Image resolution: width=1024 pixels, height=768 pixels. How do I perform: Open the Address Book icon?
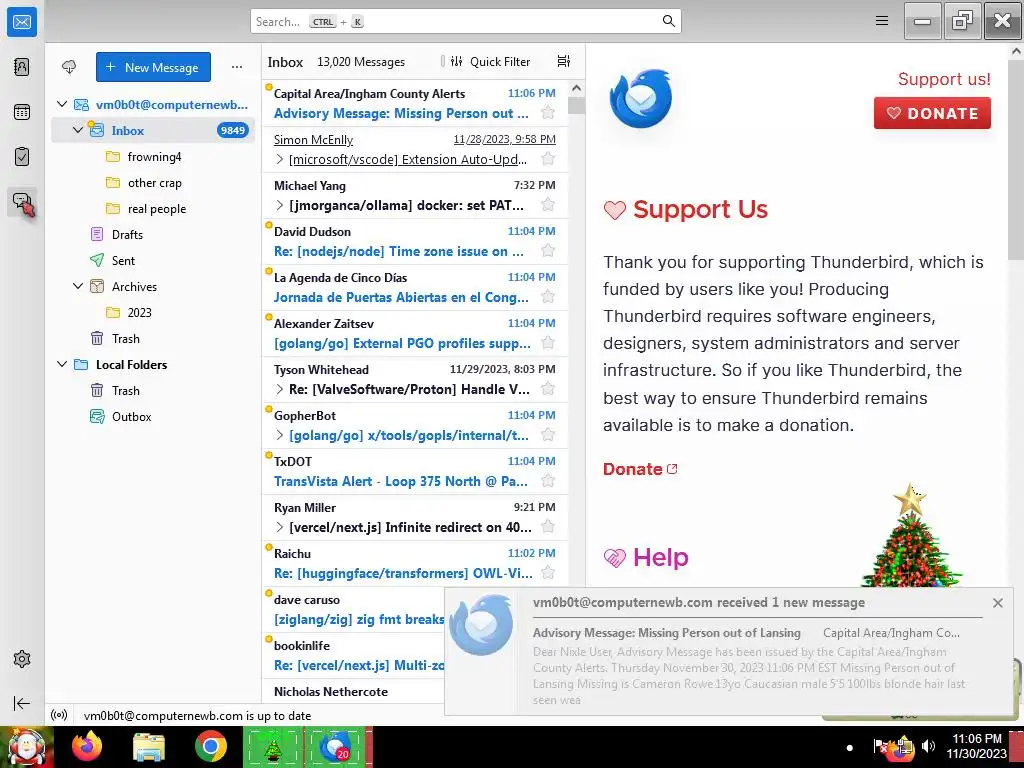(x=22, y=67)
